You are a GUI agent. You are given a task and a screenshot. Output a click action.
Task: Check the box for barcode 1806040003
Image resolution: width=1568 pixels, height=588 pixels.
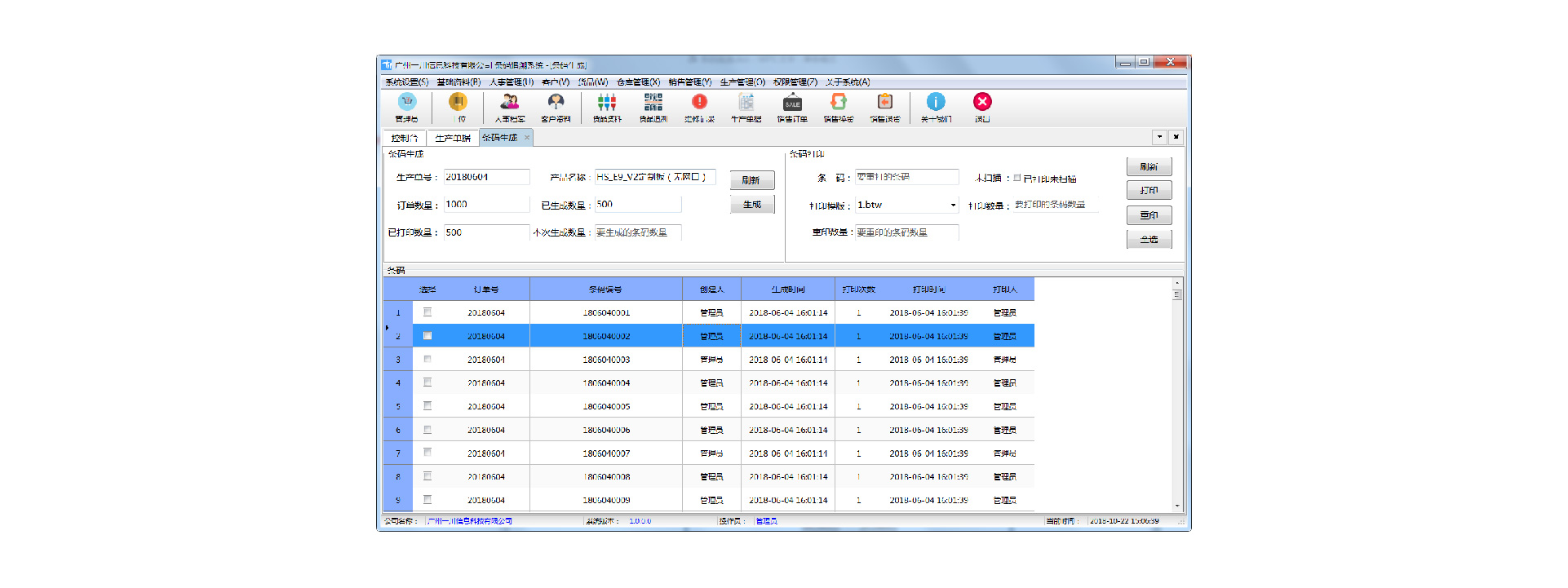(x=427, y=359)
